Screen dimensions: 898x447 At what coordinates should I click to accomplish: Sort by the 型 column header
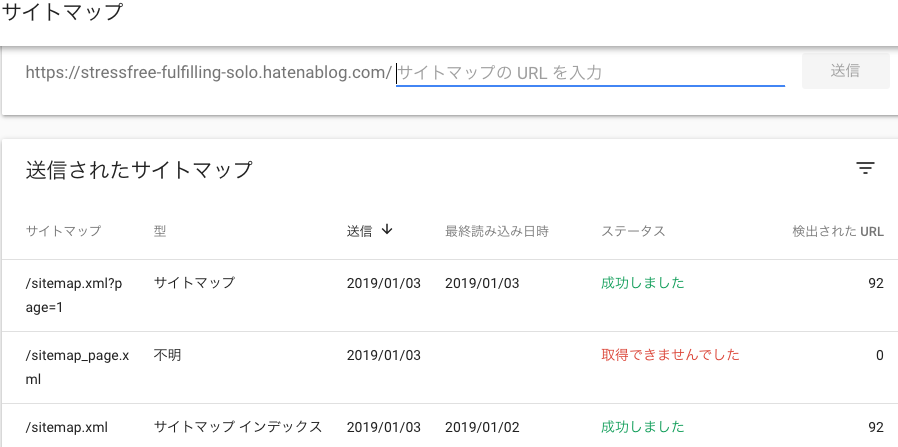point(160,231)
